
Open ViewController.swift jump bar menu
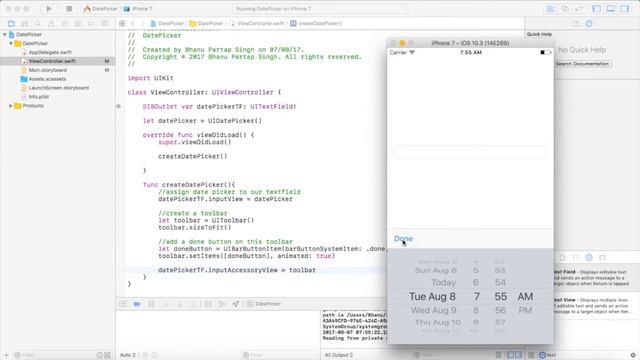(x=257, y=24)
